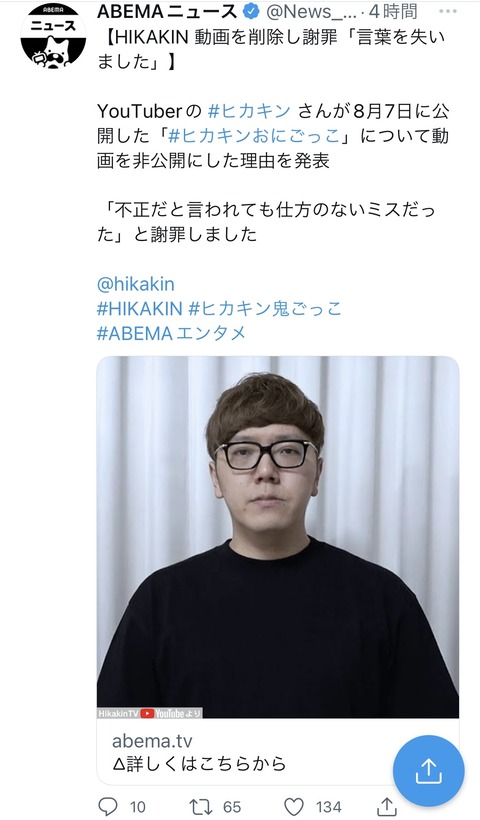Tap the reply speech bubble icon

point(108,806)
